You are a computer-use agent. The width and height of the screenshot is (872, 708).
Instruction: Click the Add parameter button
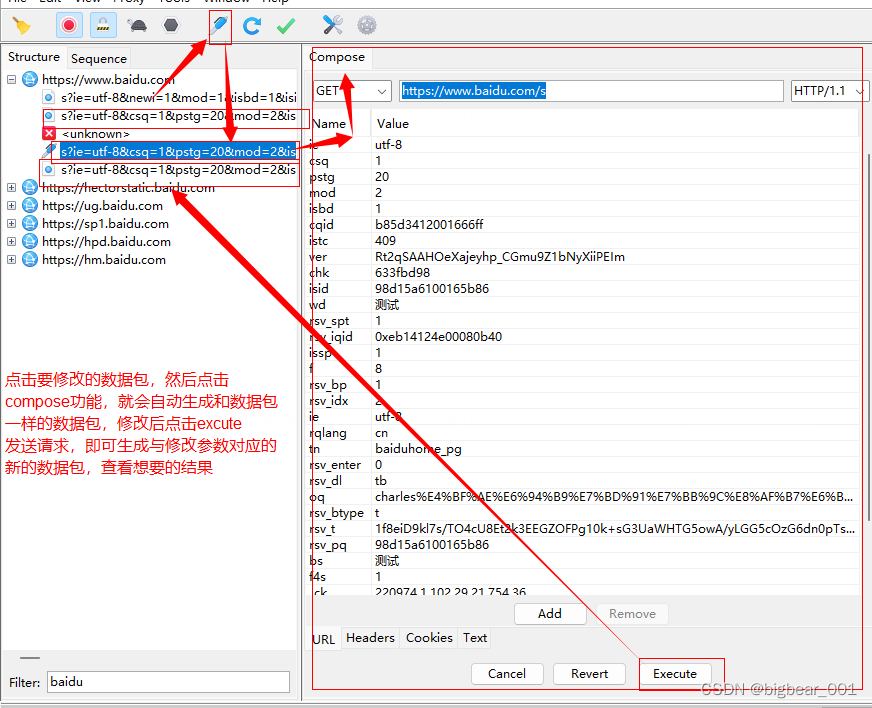[x=550, y=613]
